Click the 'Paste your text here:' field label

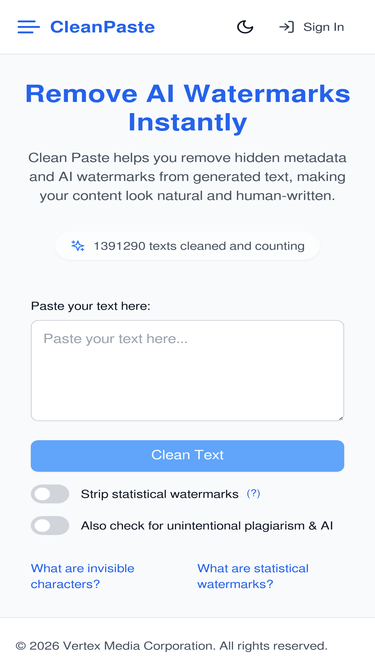91,306
